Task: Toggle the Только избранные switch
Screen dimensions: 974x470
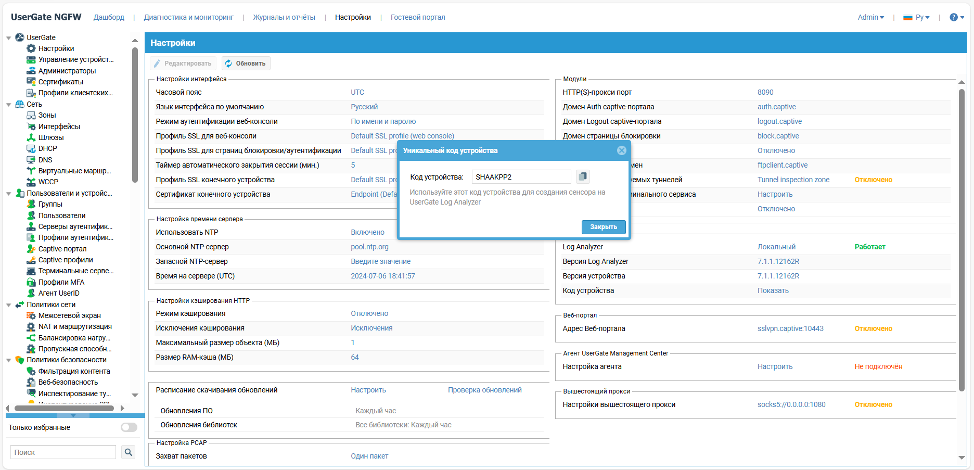Action: (128, 428)
